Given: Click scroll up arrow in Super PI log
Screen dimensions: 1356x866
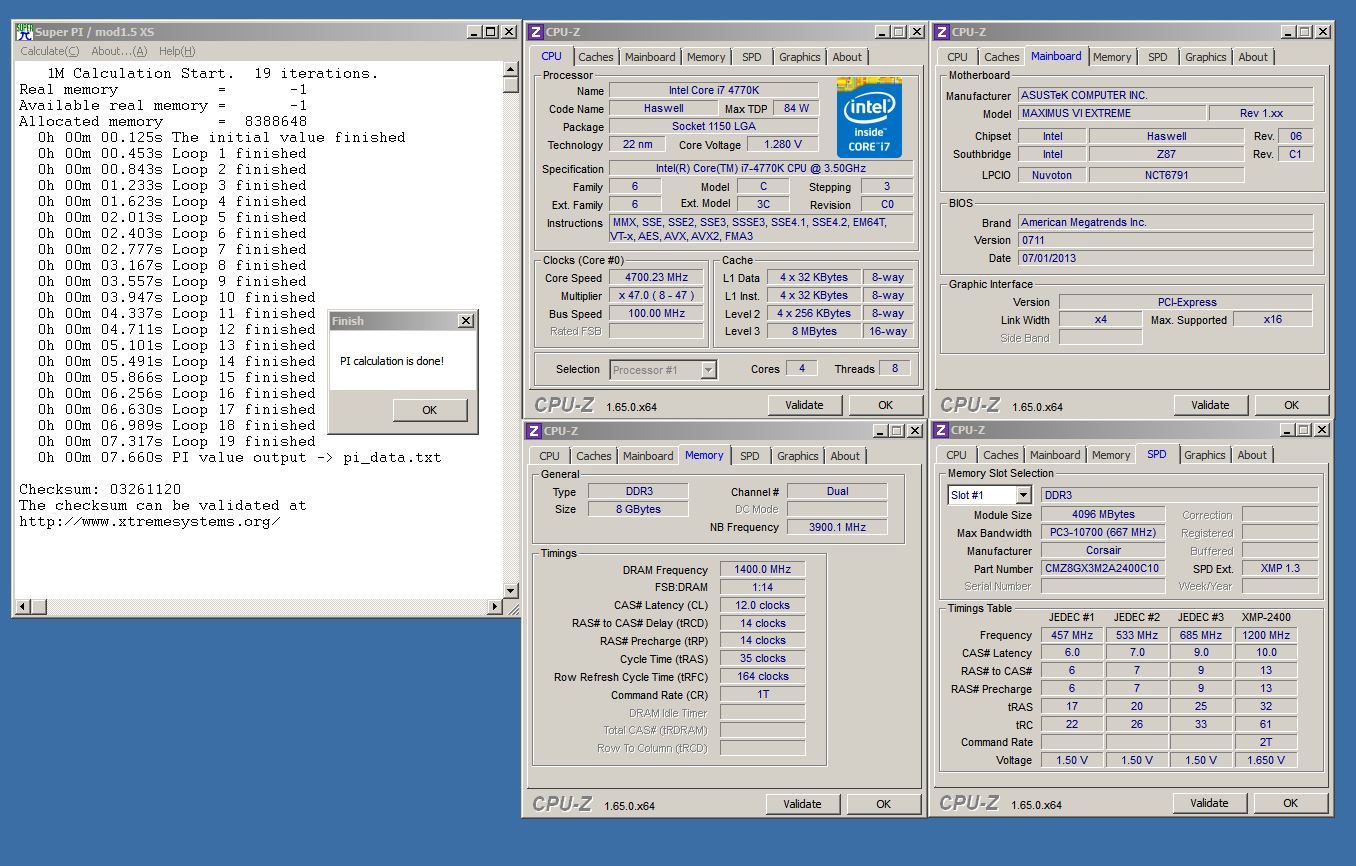Looking at the screenshot, I should pyautogui.click(x=510, y=70).
